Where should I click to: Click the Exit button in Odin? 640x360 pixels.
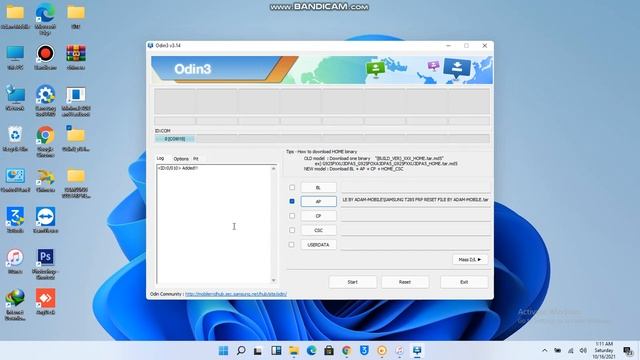pyautogui.click(x=464, y=282)
